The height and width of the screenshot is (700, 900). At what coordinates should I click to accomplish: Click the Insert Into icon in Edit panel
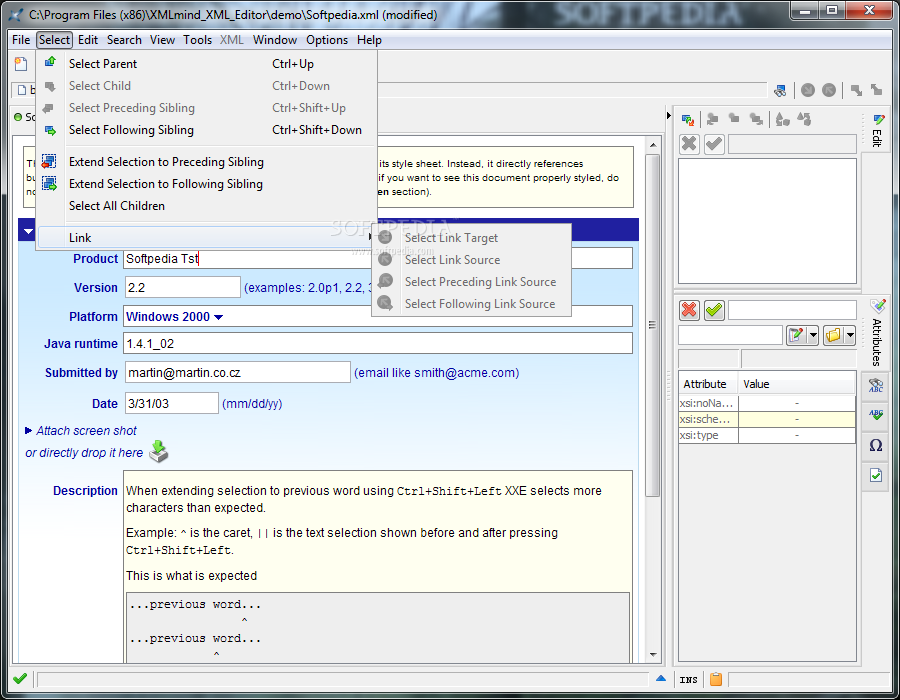coord(734,119)
